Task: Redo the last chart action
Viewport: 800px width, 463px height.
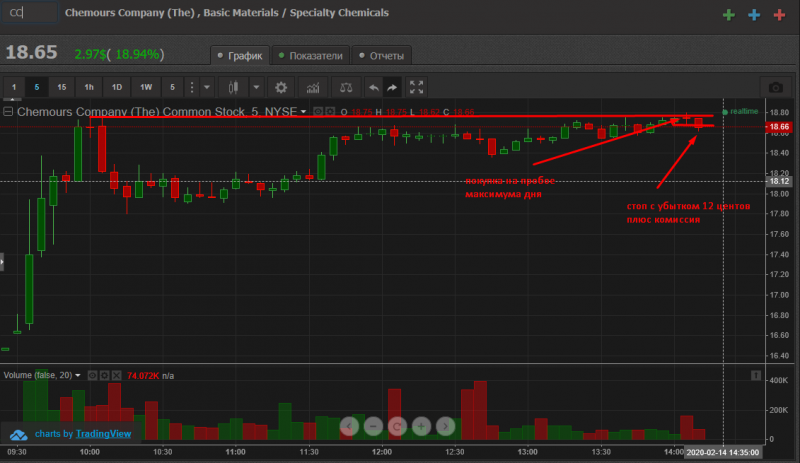Action: tap(392, 87)
